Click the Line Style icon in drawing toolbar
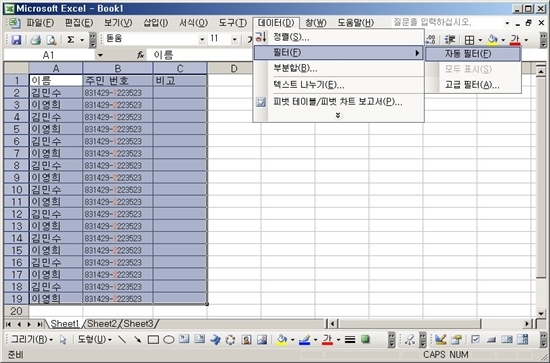The image size is (550, 363). point(350,340)
